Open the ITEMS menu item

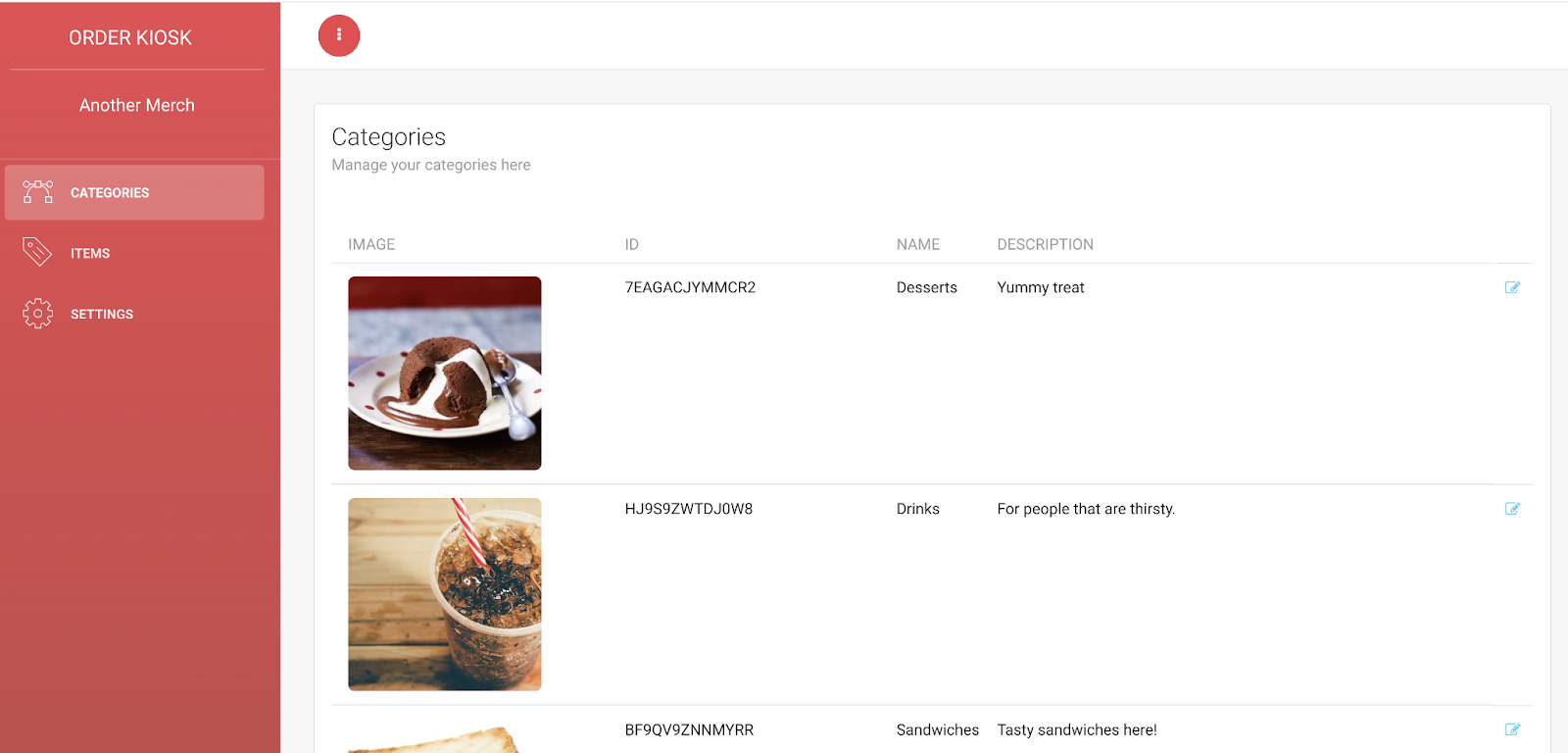[x=134, y=253]
